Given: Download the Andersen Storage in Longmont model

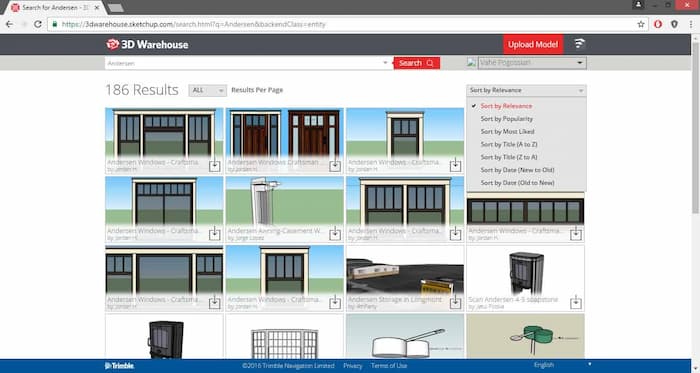Looking at the screenshot, I should click(x=455, y=302).
